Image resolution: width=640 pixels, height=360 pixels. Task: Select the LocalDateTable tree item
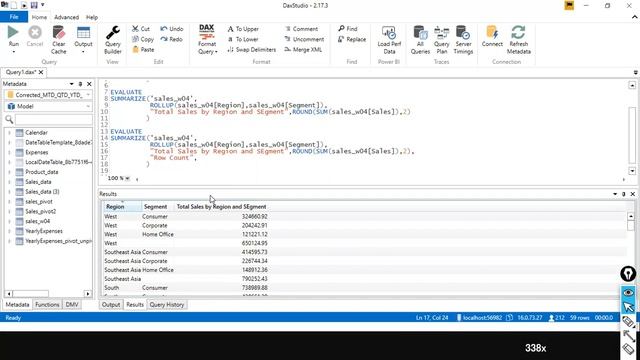click(57, 162)
